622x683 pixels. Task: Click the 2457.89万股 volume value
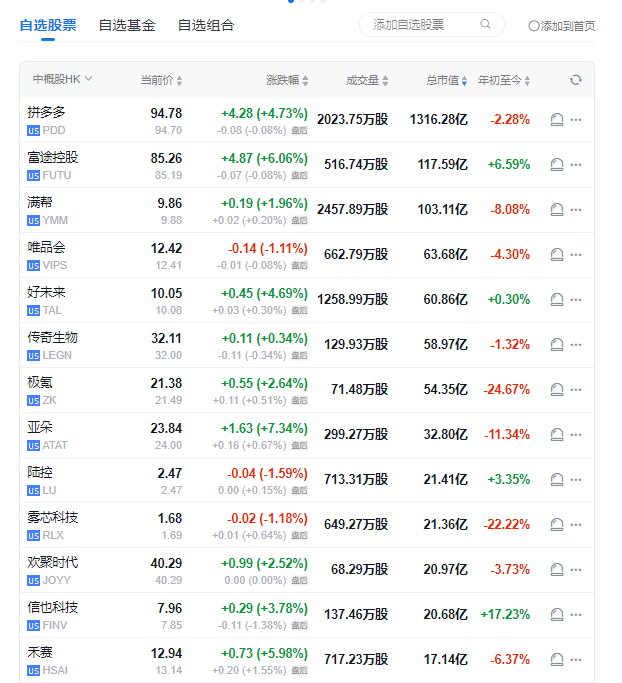coord(352,210)
